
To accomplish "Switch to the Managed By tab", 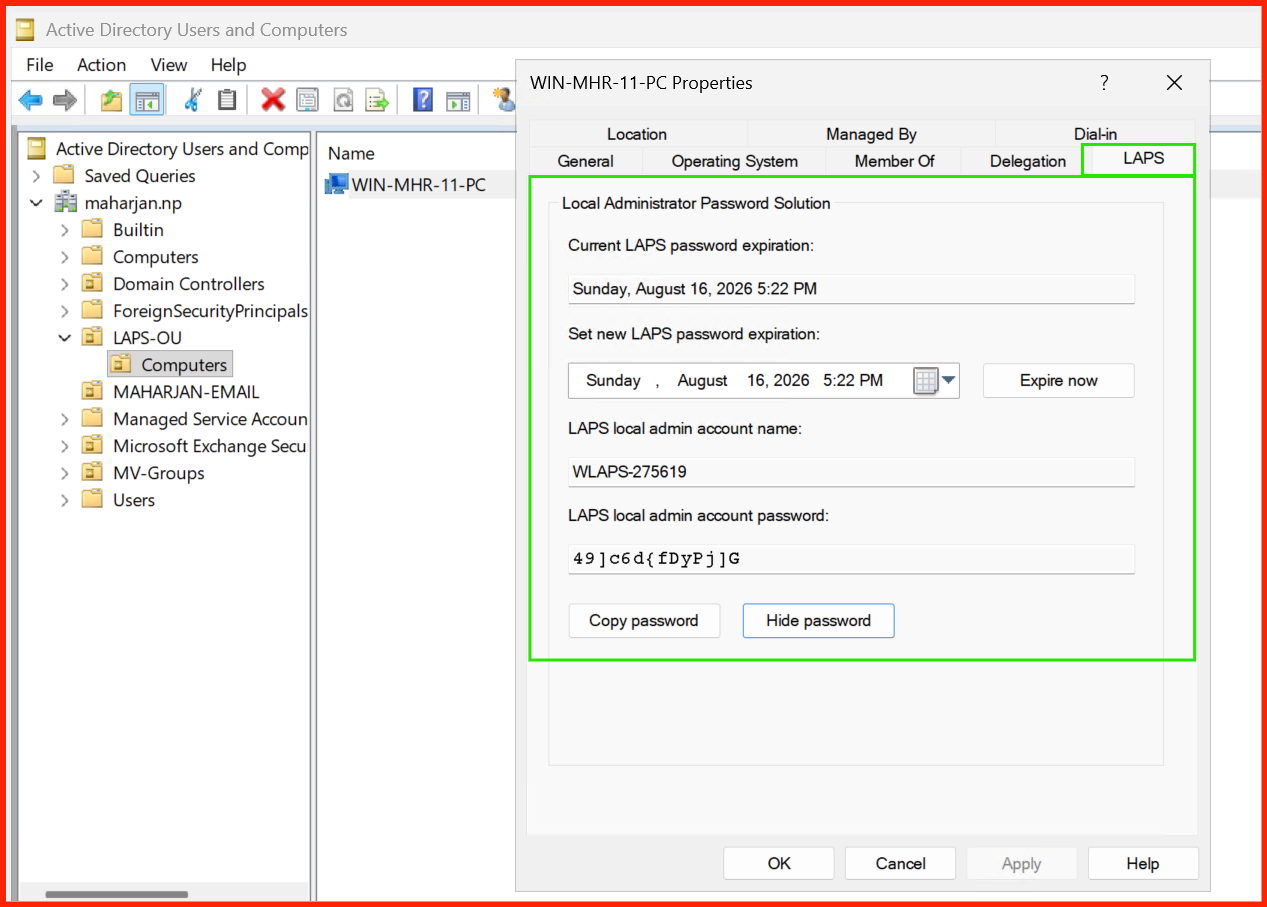I will (x=871, y=134).
